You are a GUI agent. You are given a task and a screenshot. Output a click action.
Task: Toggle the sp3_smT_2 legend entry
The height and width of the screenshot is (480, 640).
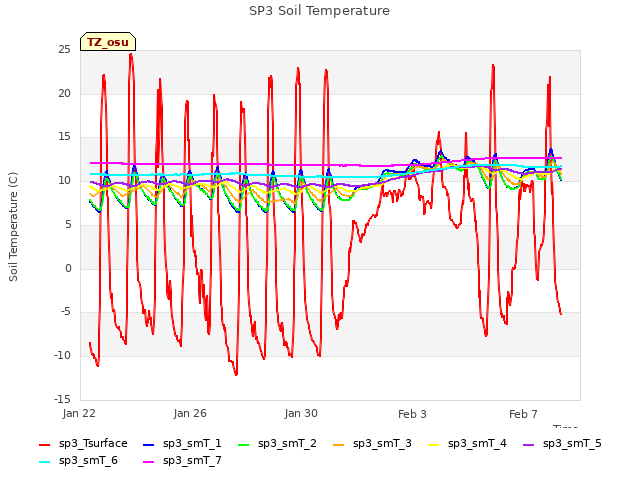pyautogui.click(x=277, y=444)
